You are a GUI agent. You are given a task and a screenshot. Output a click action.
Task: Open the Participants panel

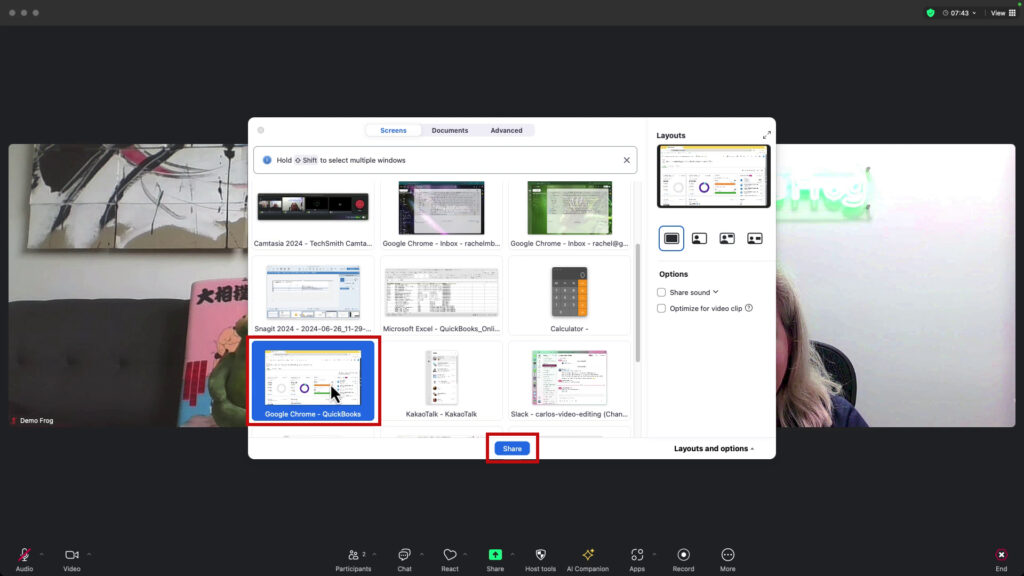point(355,556)
